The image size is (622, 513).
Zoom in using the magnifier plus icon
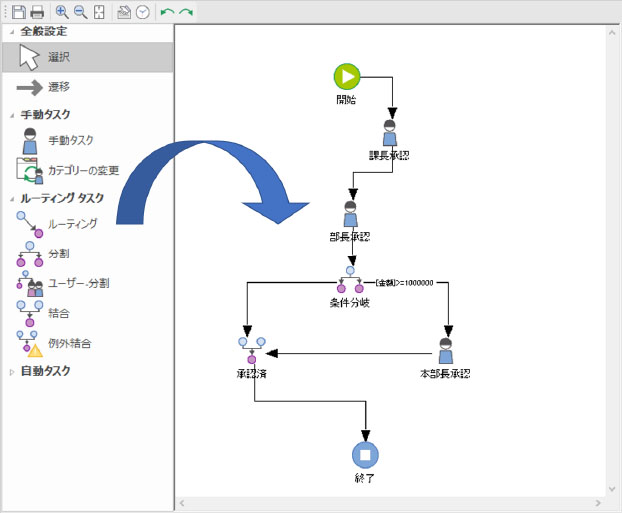[x=62, y=12]
